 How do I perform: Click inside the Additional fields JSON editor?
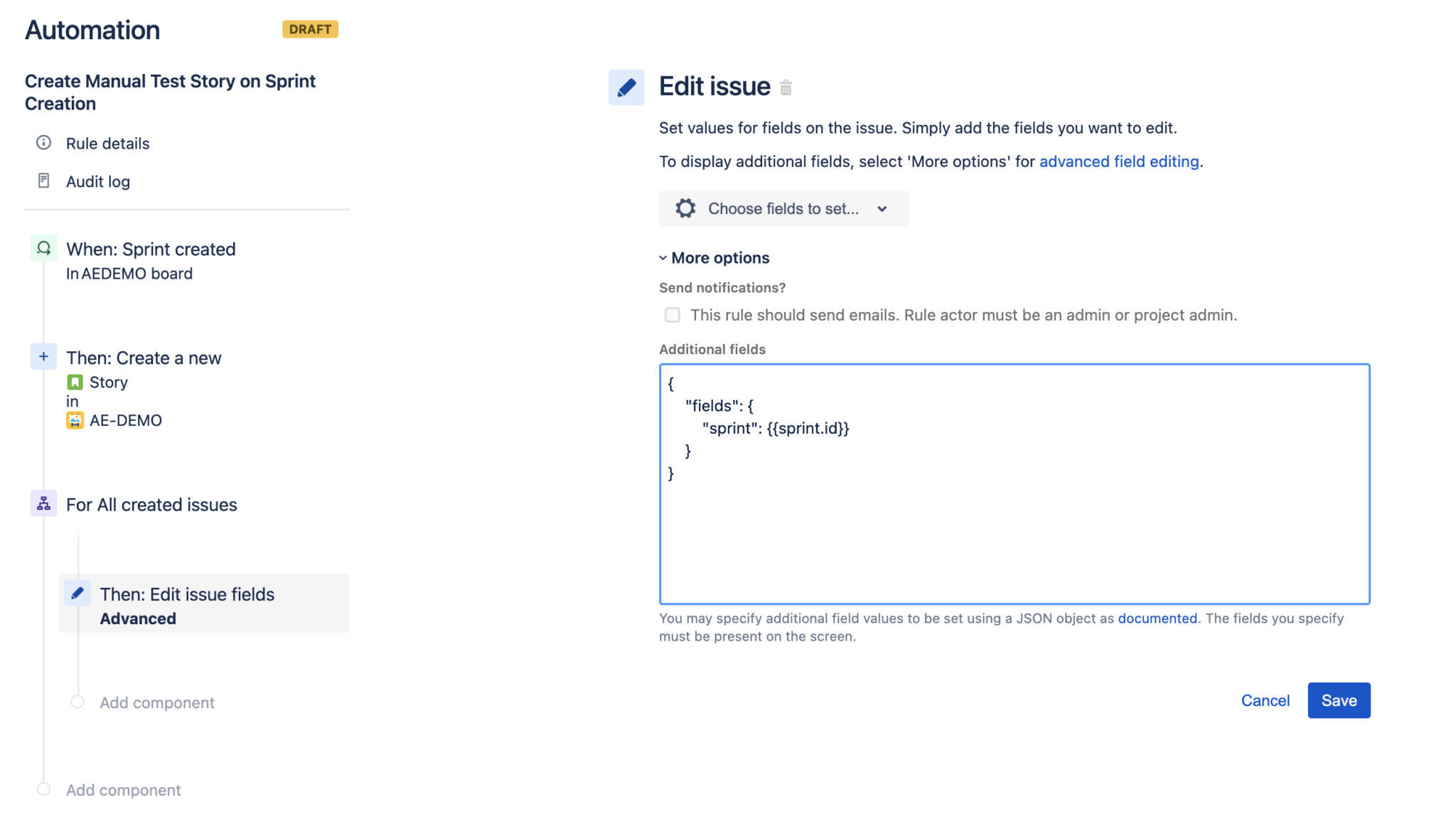click(x=1013, y=483)
